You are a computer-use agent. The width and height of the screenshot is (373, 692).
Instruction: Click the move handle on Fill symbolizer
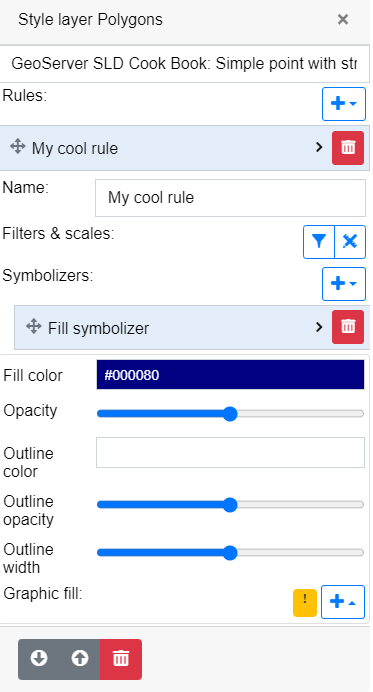(34, 327)
